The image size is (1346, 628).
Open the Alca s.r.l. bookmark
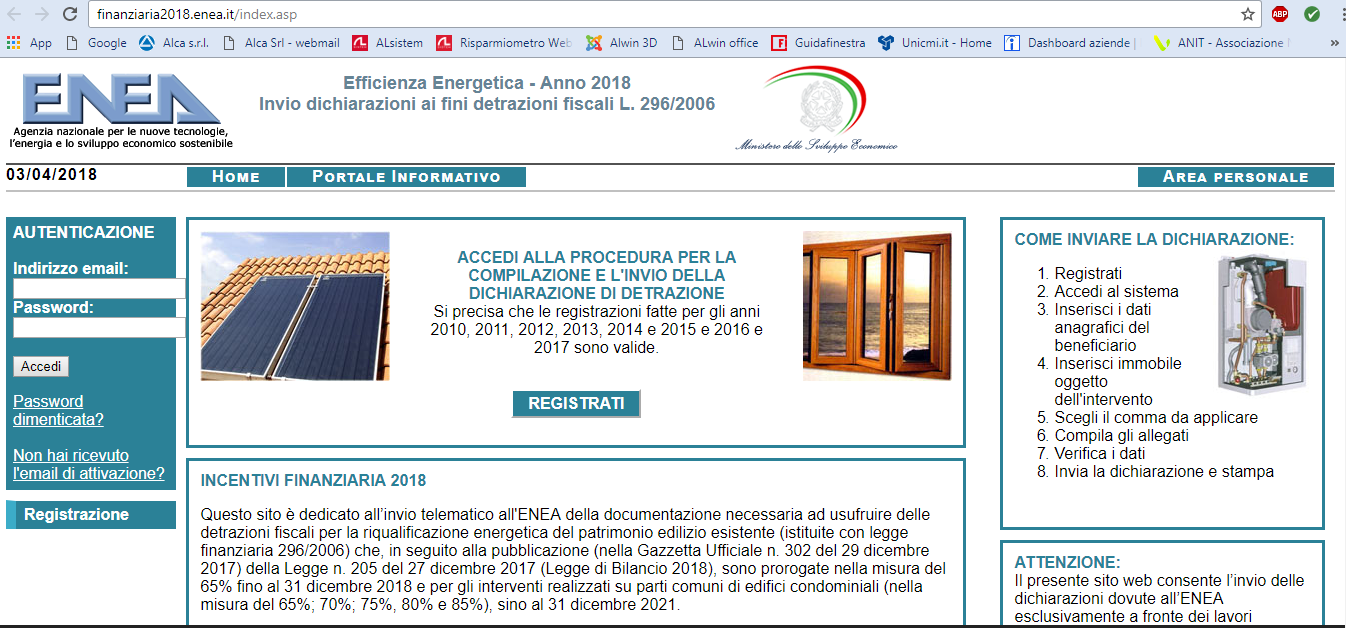click(174, 43)
